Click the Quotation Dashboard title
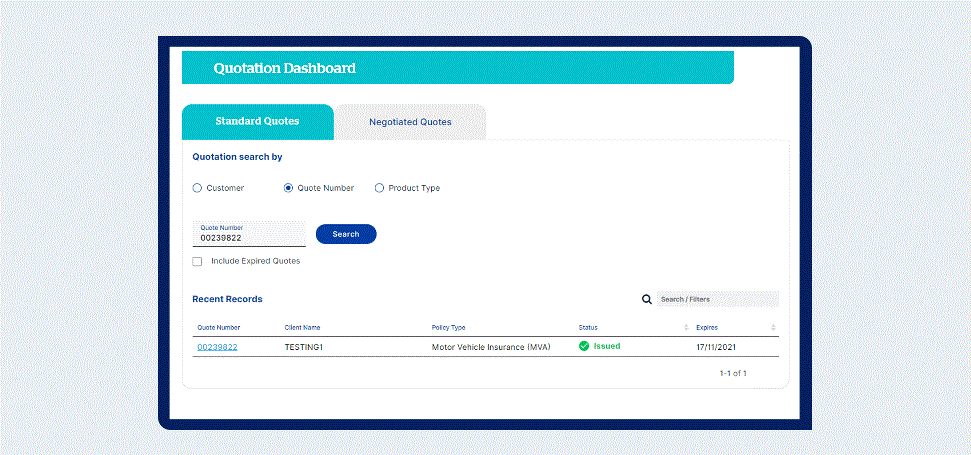 point(285,68)
